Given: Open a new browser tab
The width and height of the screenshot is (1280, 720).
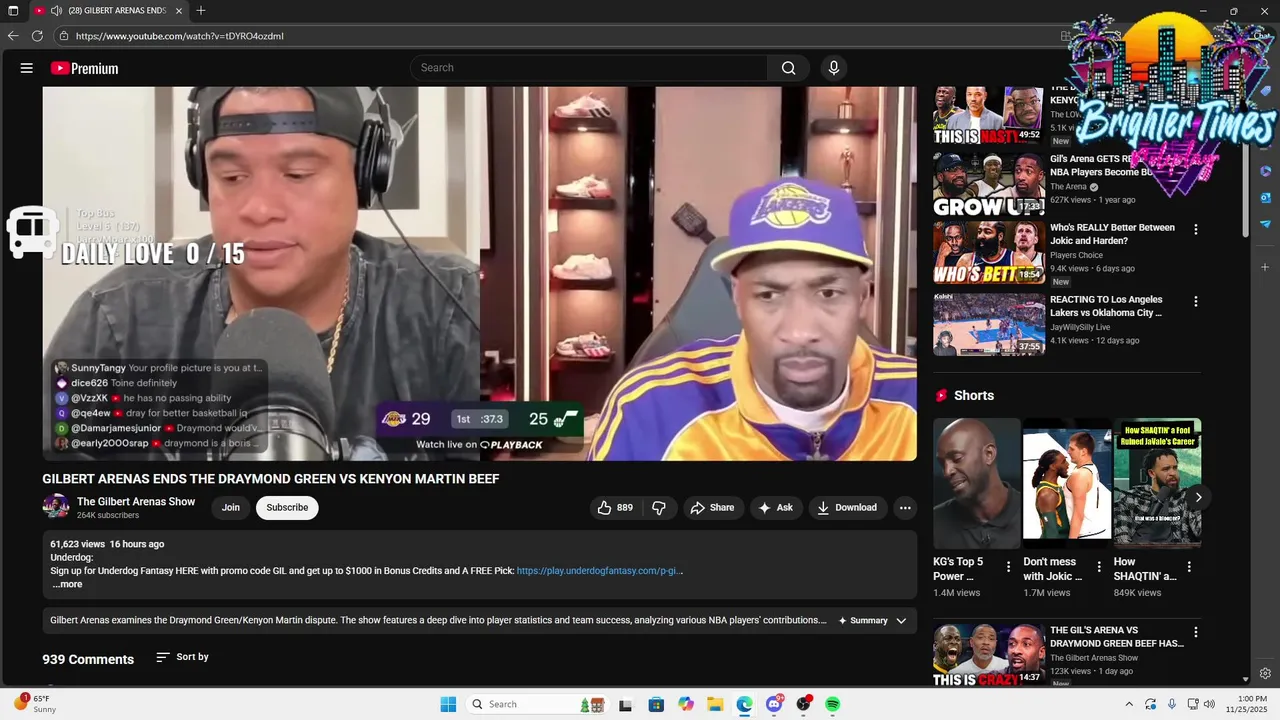Looking at the screenshot, I should pyautogui.click(x=201, y=10).
